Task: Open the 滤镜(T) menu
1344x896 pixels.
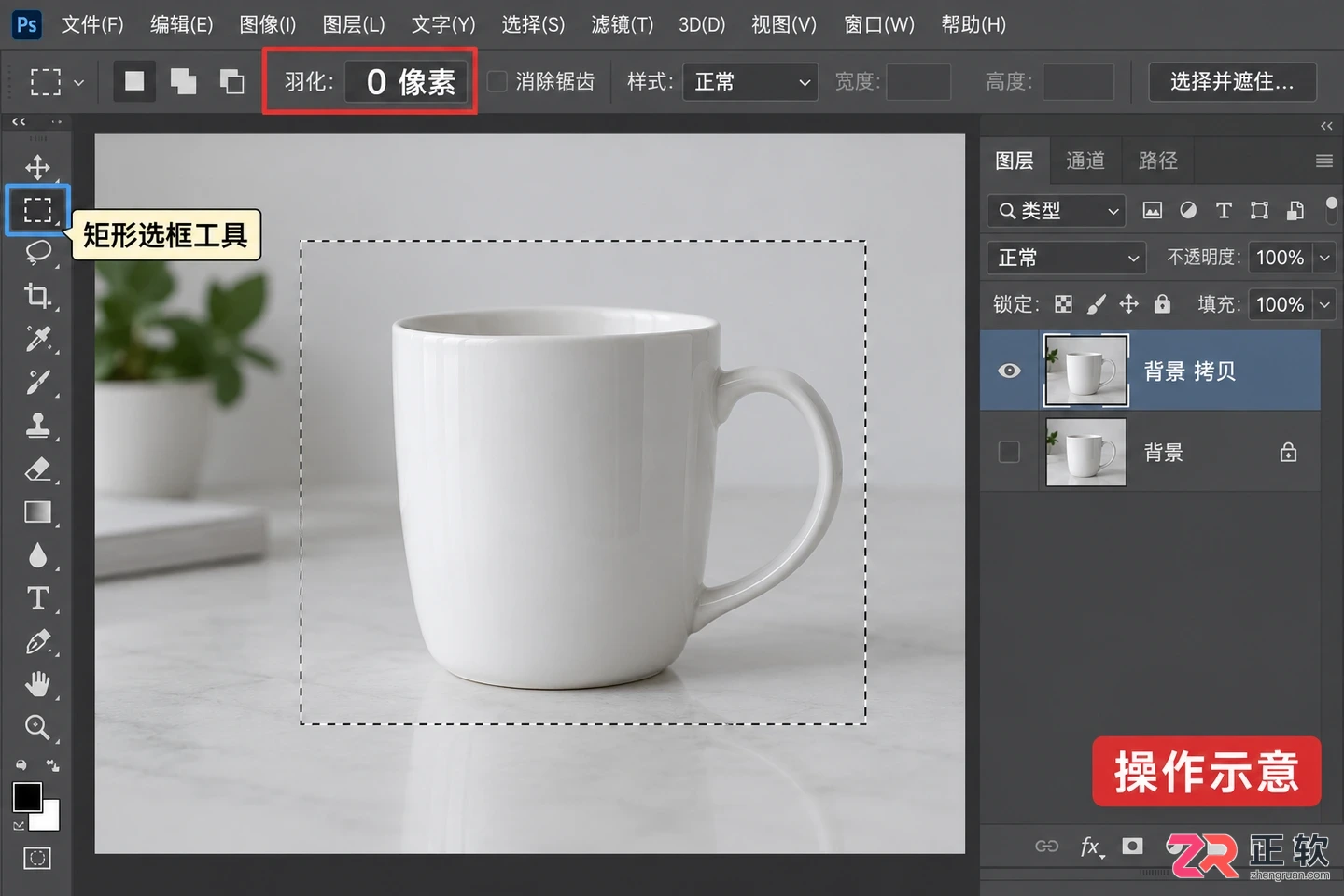Action: click(x=622, y=24)
